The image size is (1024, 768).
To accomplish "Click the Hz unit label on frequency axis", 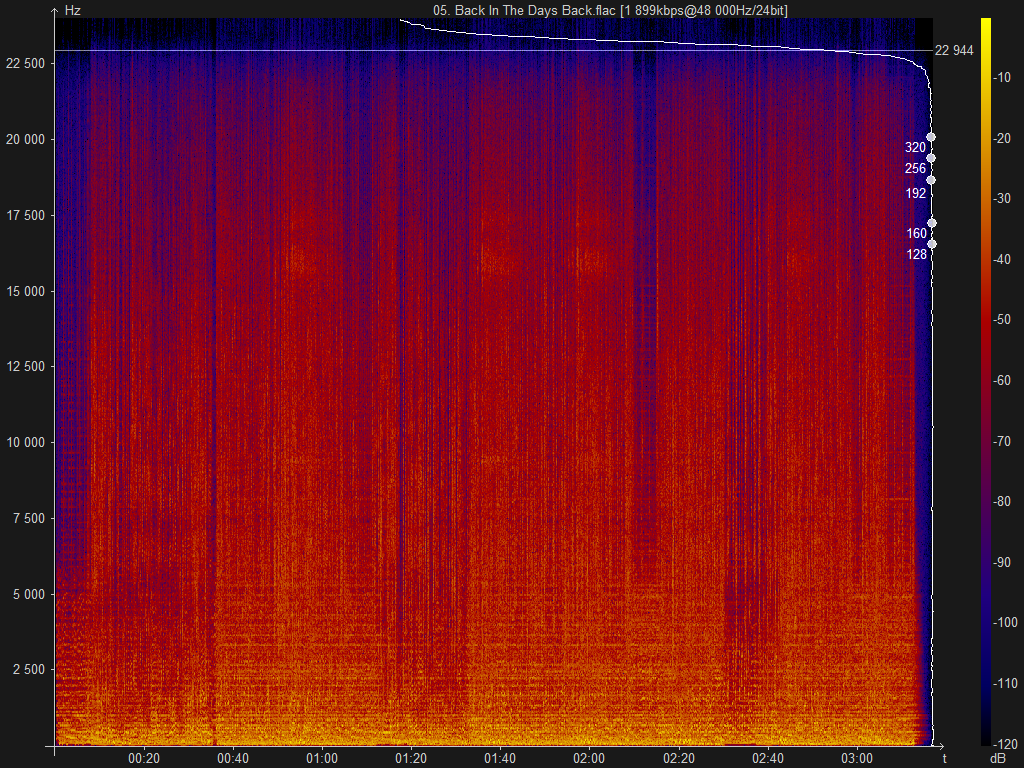I will coord(72,11).
